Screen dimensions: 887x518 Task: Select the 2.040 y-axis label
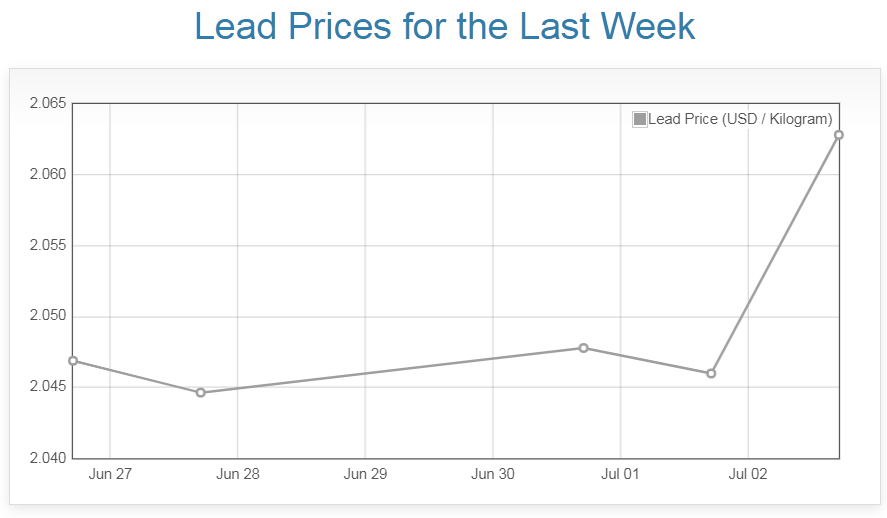coord(47,459)
